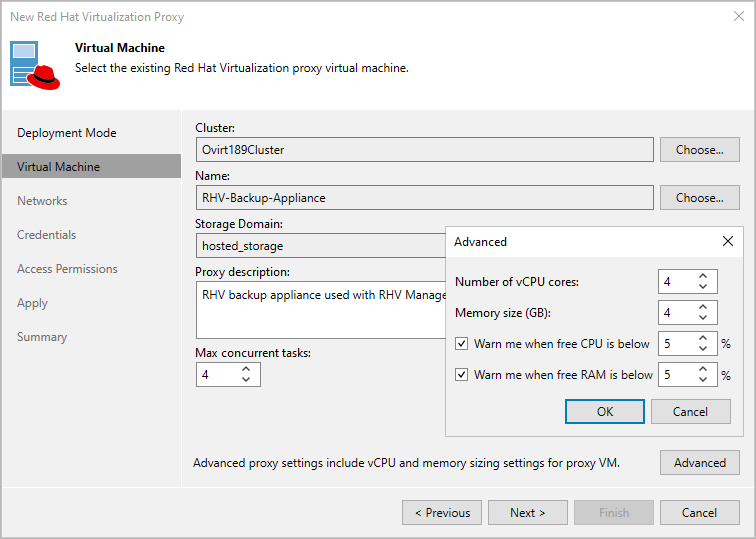The width and height of the screenshot is (756, 539).
Task: Go to Access Permissions wizard step
Action: (x=68, y=269)
